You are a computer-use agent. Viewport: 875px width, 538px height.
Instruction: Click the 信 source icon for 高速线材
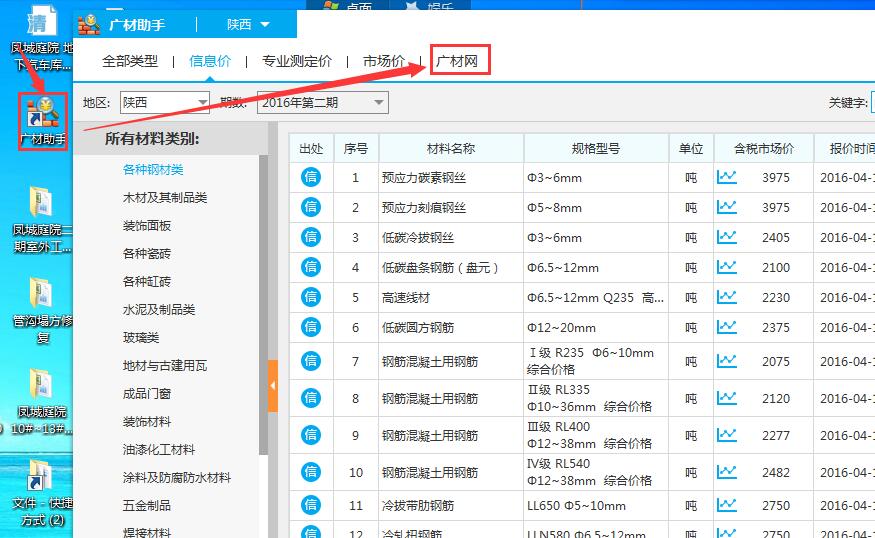tap(311, 297)
